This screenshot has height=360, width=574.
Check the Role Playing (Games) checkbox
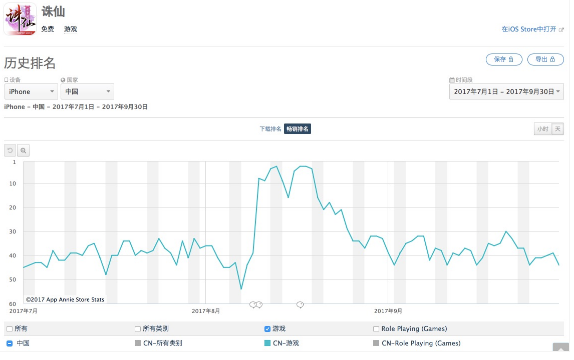376,329
